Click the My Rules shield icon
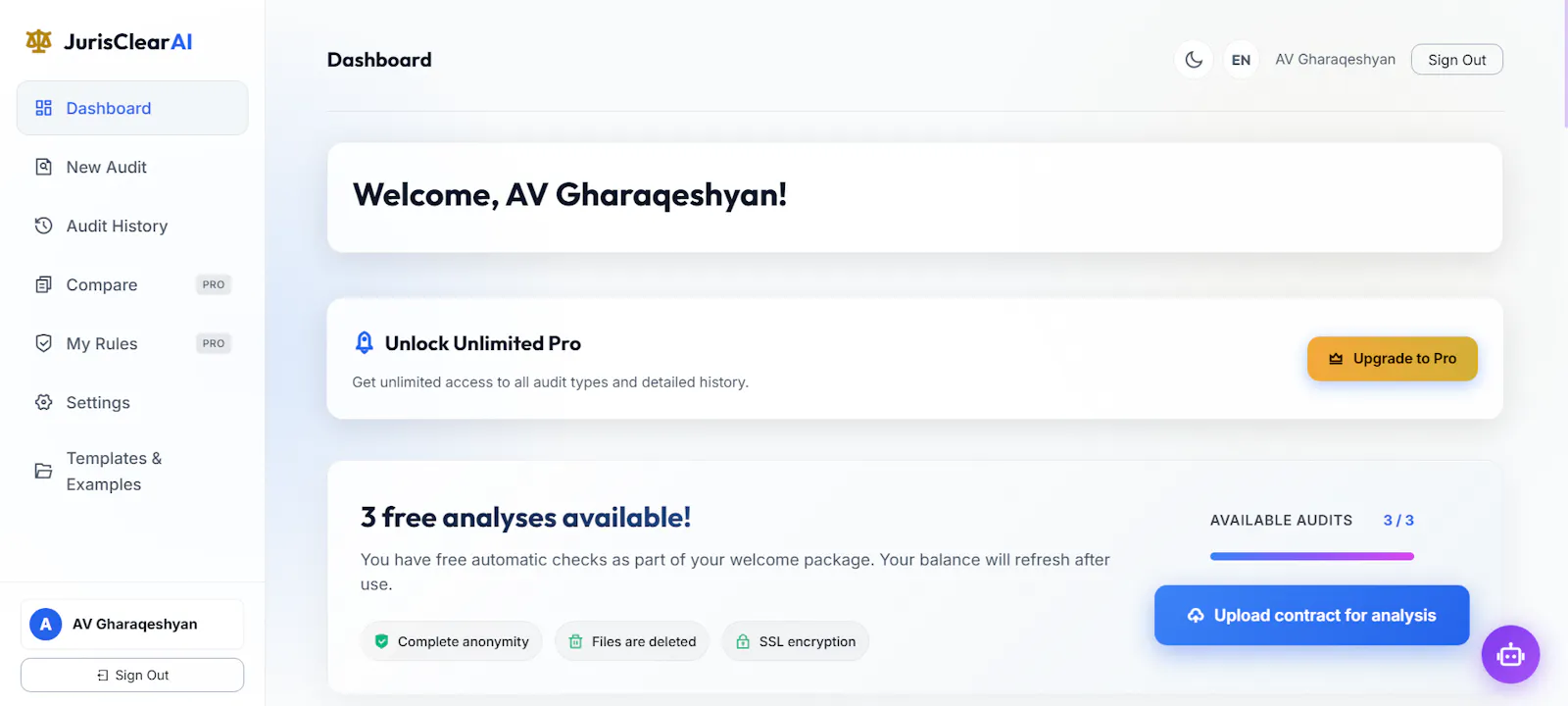Screen dimensions: 1568x706 (x=43, y=343)
